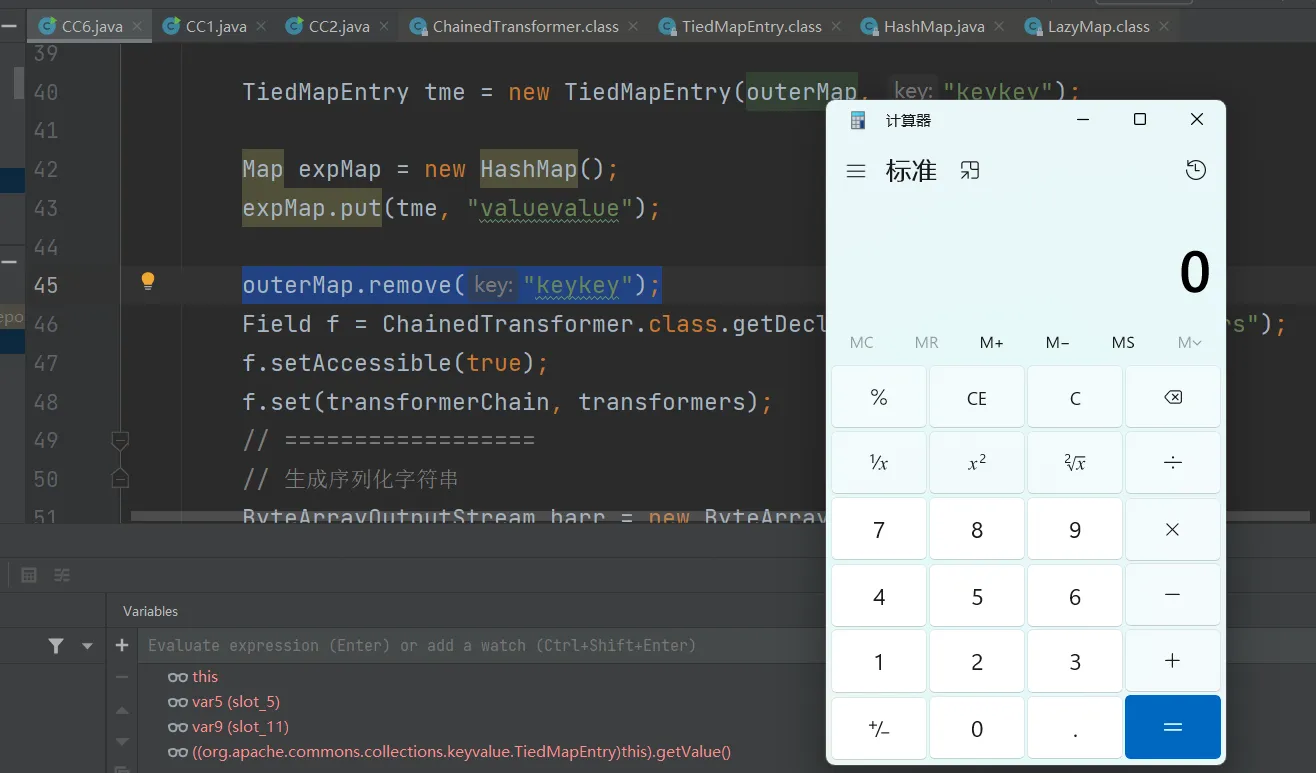Click the C clear button
This screenshot has width=1316, height=773.
point(1075,397)
